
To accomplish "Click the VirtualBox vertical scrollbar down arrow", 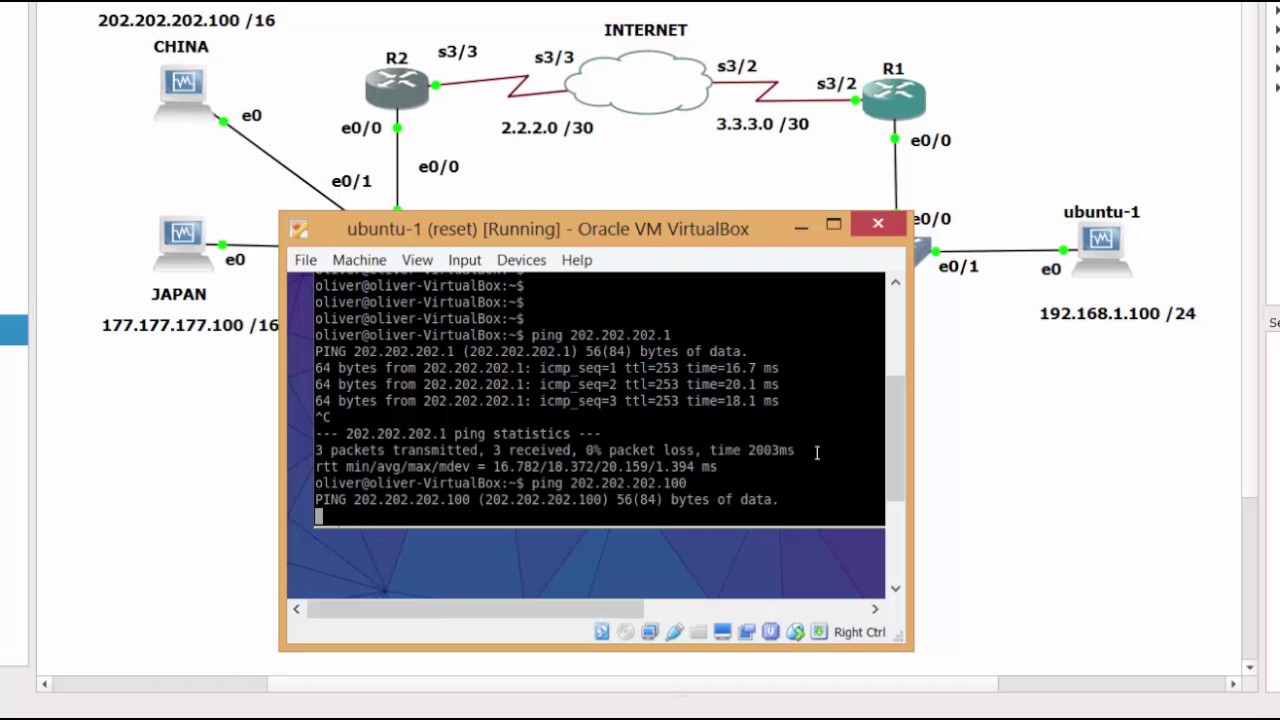I will [895, 588].
